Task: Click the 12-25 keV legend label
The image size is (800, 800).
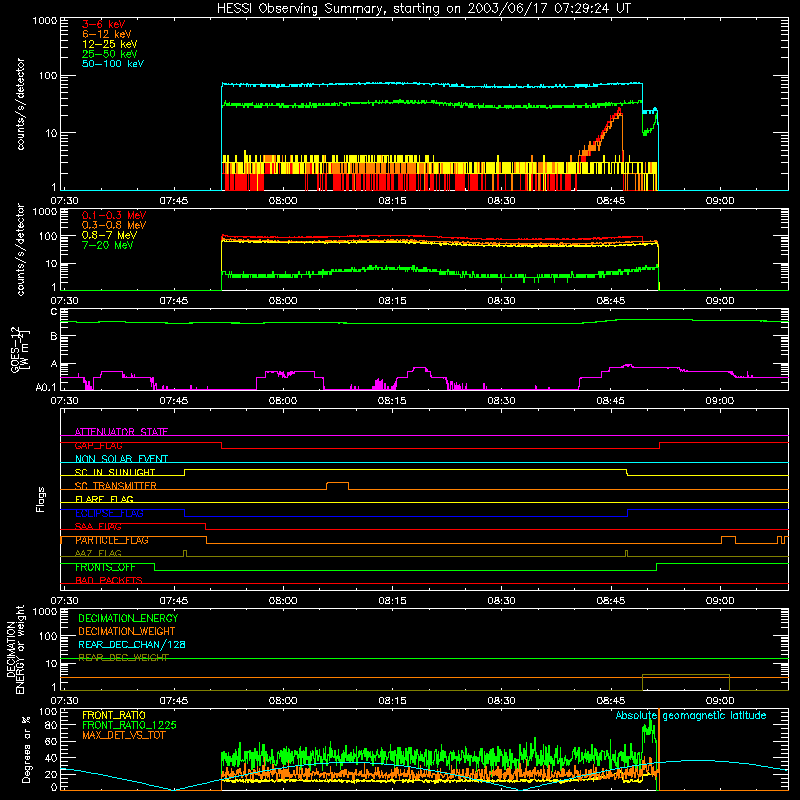Action: 110,44
